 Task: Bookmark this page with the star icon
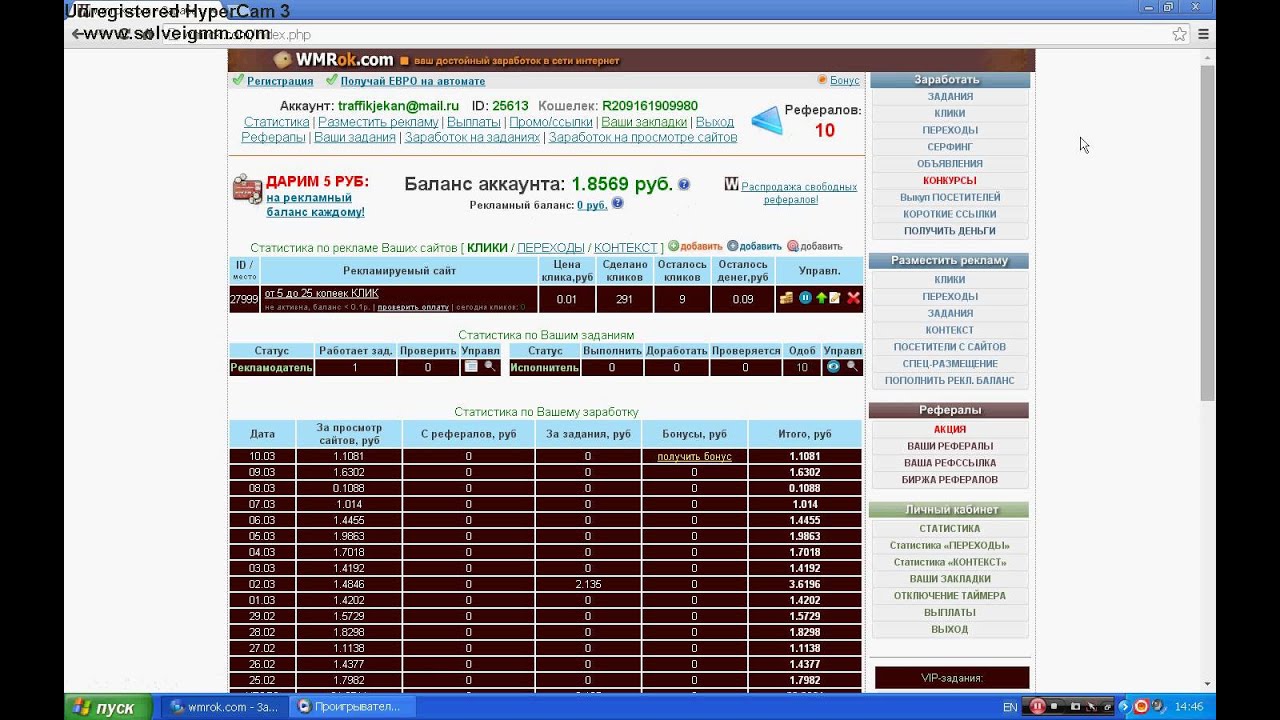pyautogui.click(x=1179, y=34)
